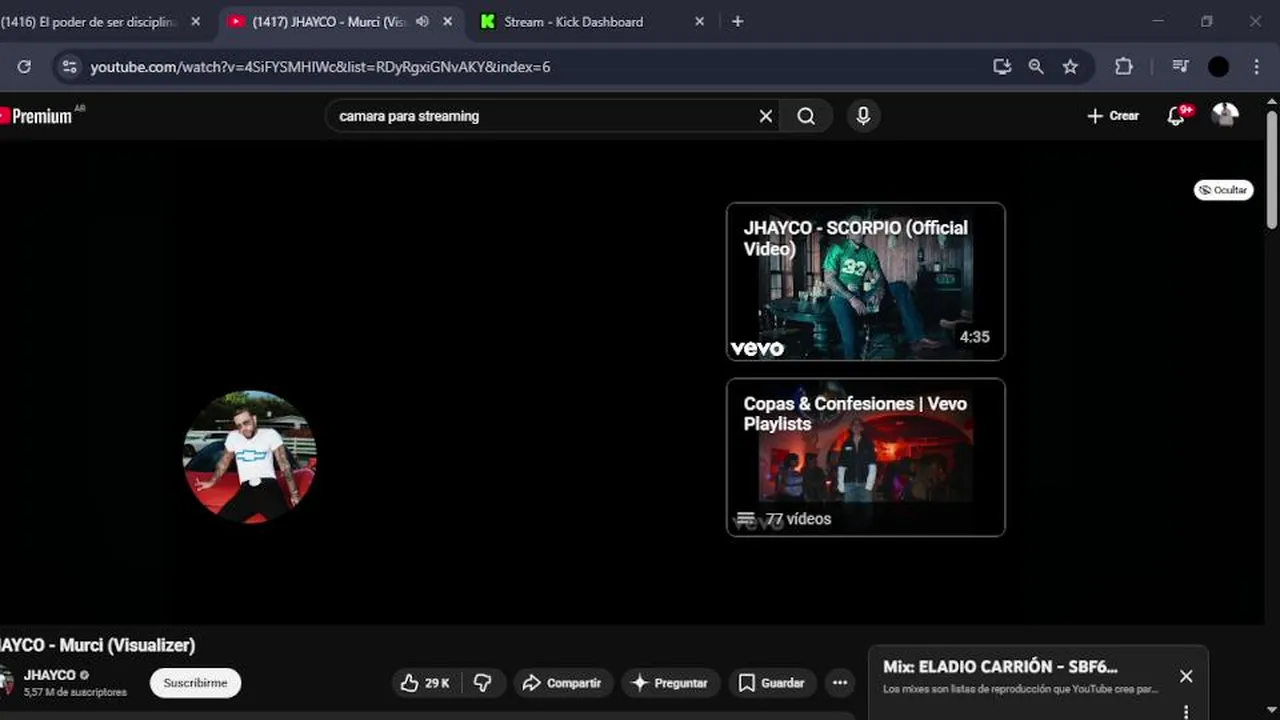The height and width of the screenshot is (720, 1280).
Task: Open the media control icon in Chrome toolbar
Action: coord(1181,67)
